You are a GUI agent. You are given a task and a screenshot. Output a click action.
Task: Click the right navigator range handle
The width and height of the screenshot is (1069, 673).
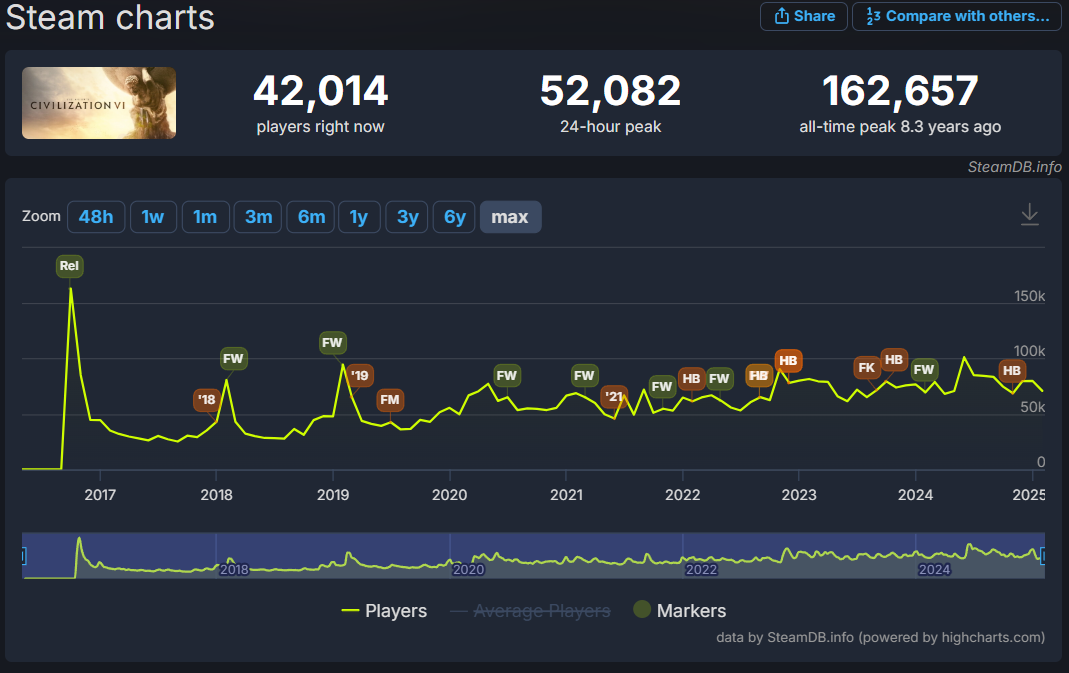click(1043, 556)
